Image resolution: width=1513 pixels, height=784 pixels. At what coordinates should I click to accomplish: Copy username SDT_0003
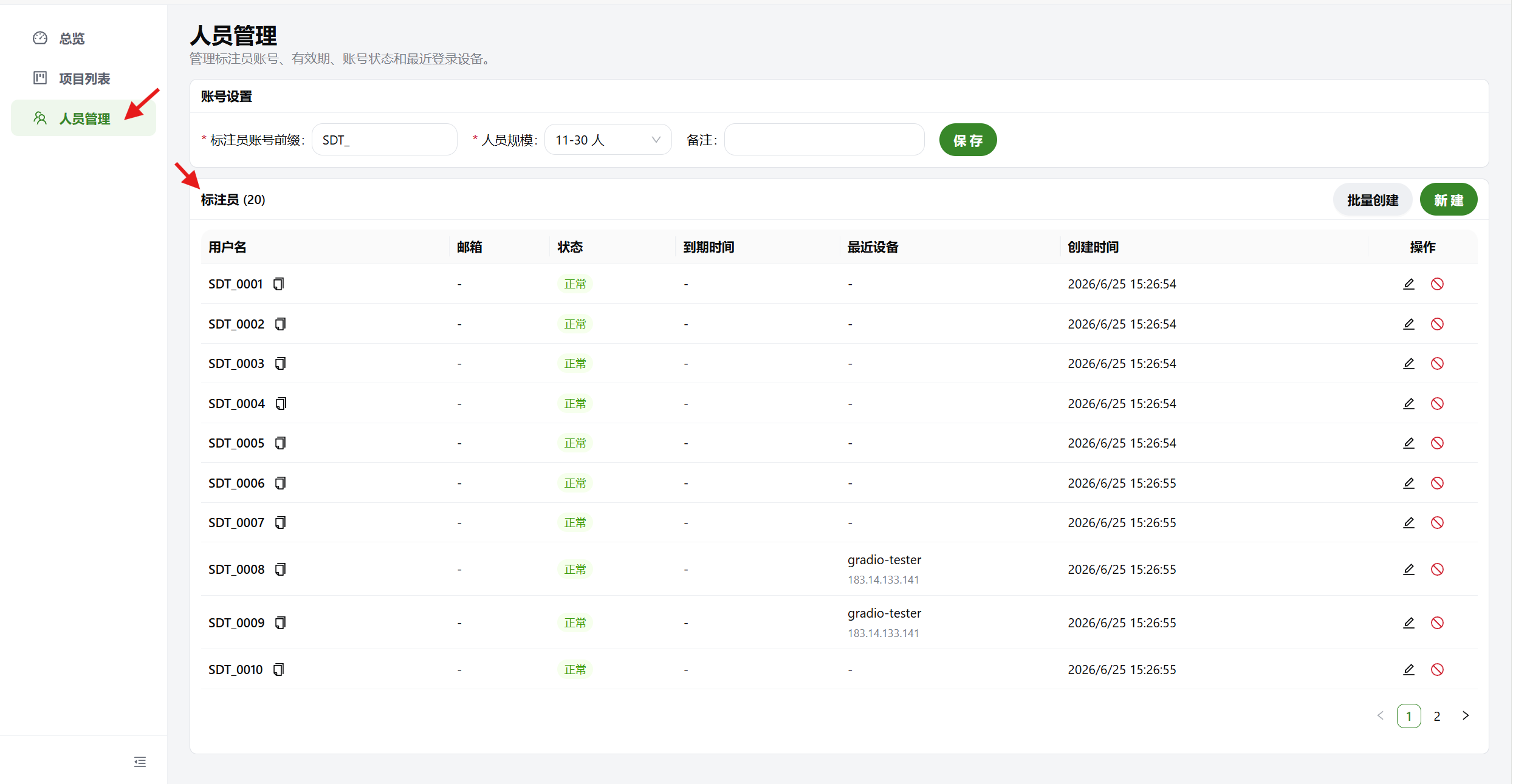(x=280, y=363)
